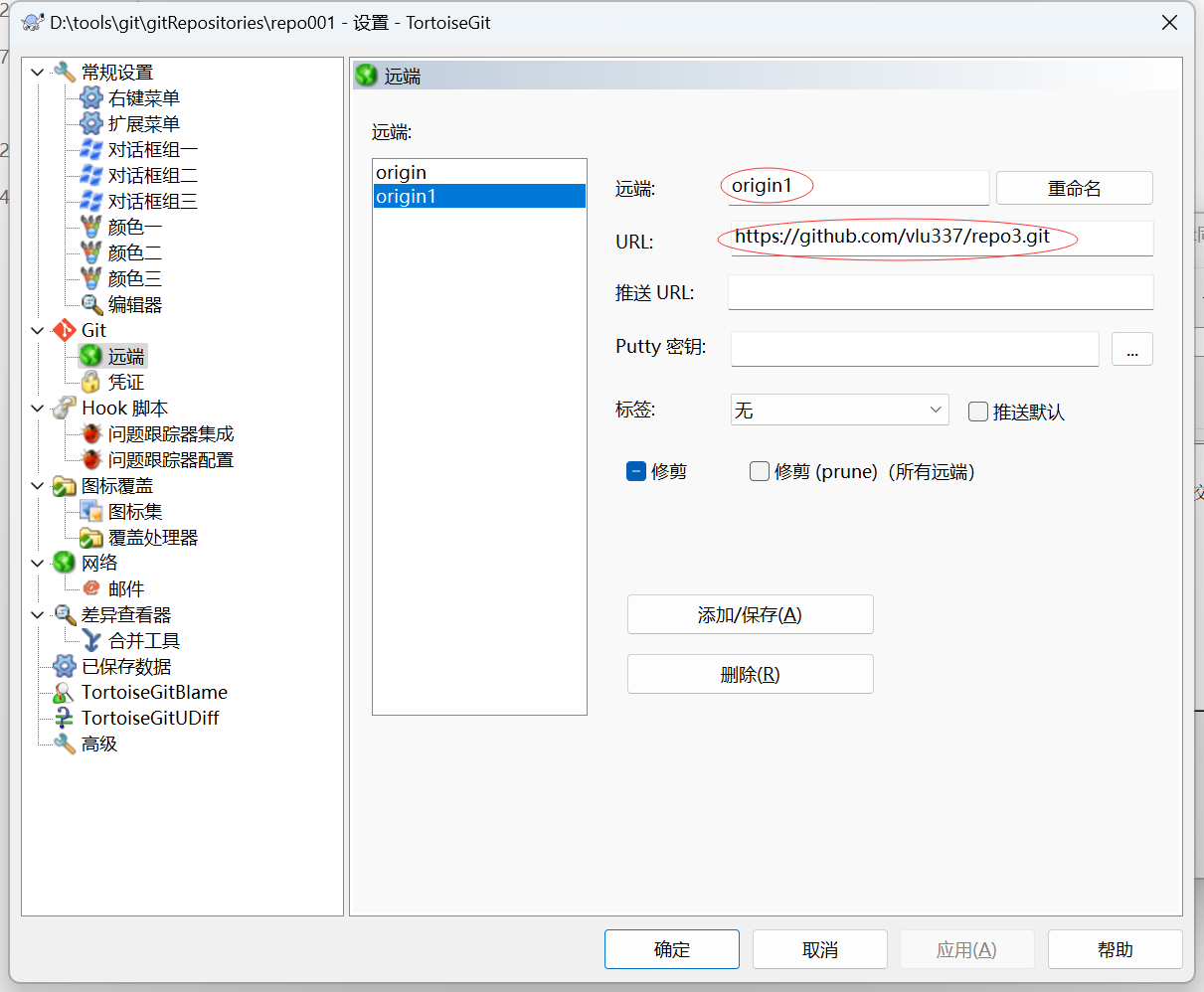The image size is (1204, 992).
Task: Click the paintbrush icon beside 颜色三
Action: click(x=91, y=278)
